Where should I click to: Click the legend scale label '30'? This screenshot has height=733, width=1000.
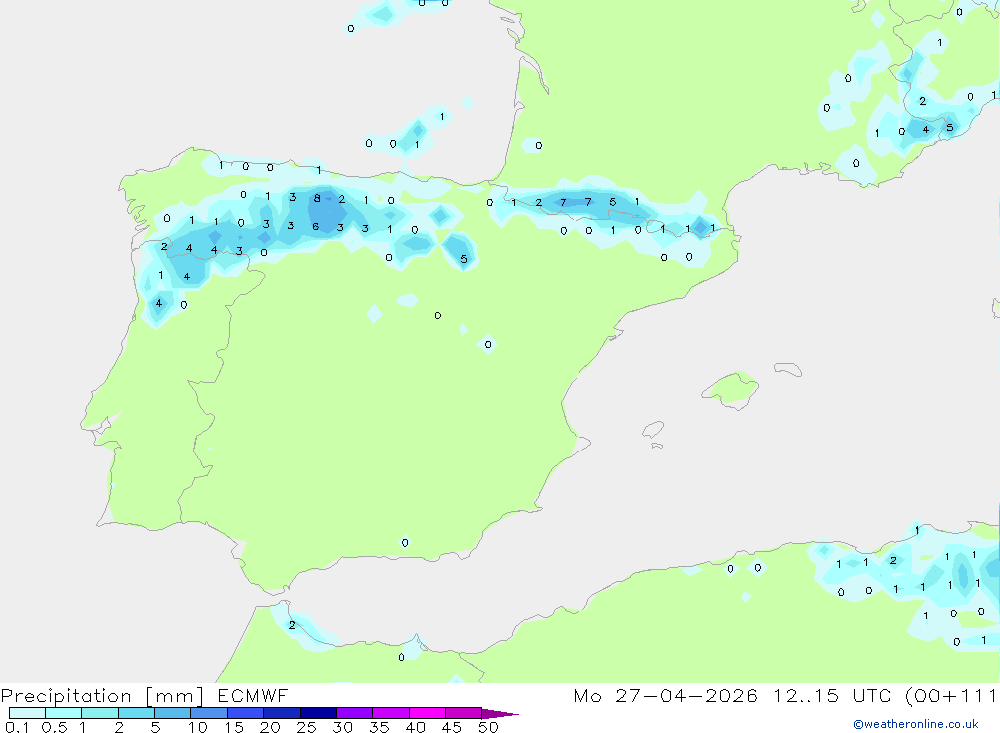point(343,727)
